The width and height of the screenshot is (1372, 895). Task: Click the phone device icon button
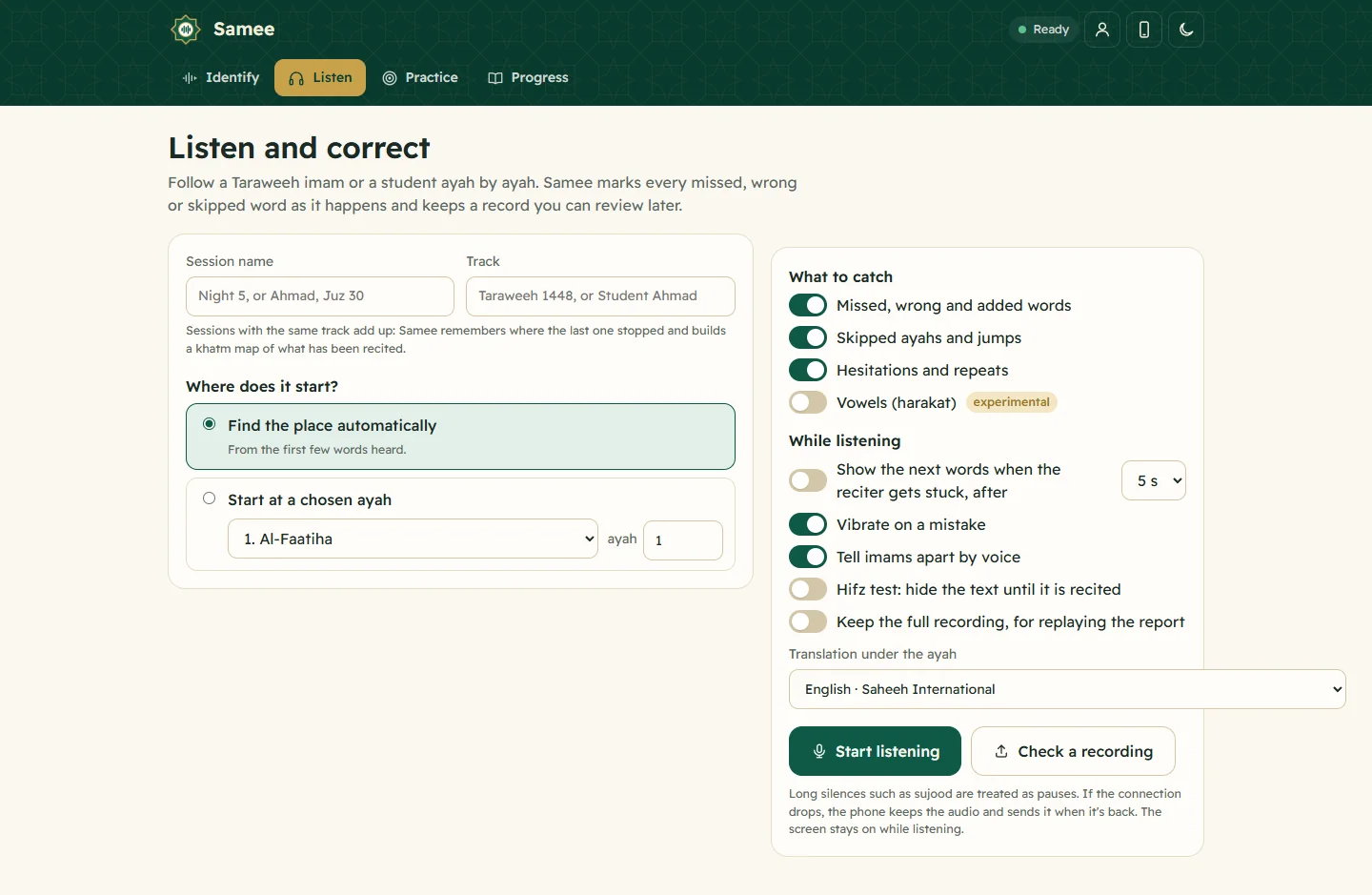[1144, 30]
